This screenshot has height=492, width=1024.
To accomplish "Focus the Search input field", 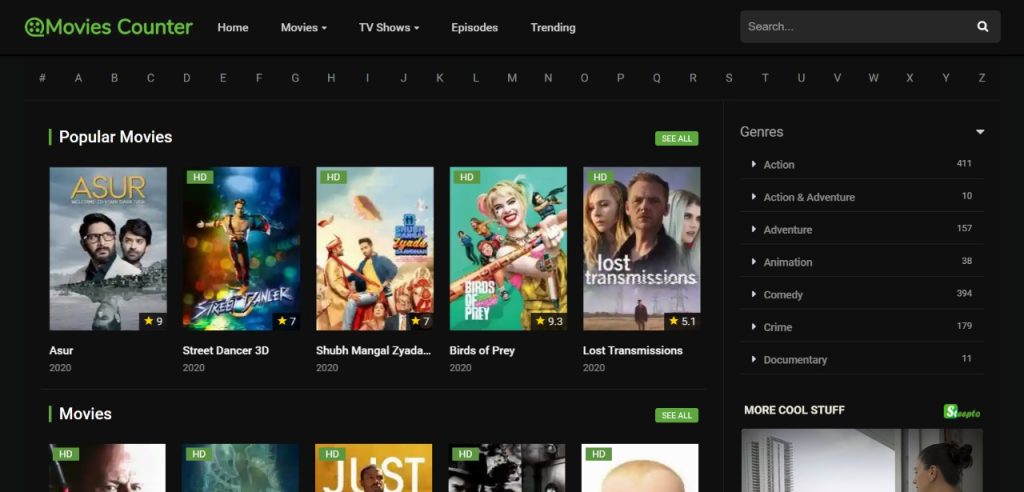I will pyautogui.click(x=856, y=27).
